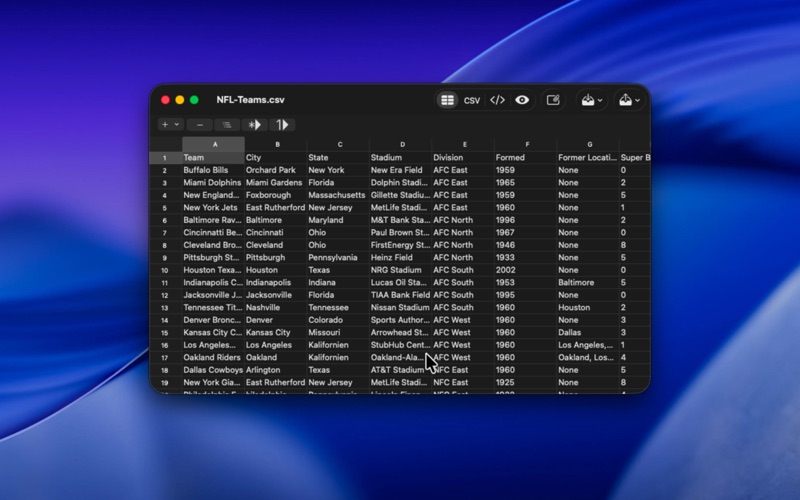Switch to the CSV text view
This screenshot has height=500, width=800.
click(472, 101)
